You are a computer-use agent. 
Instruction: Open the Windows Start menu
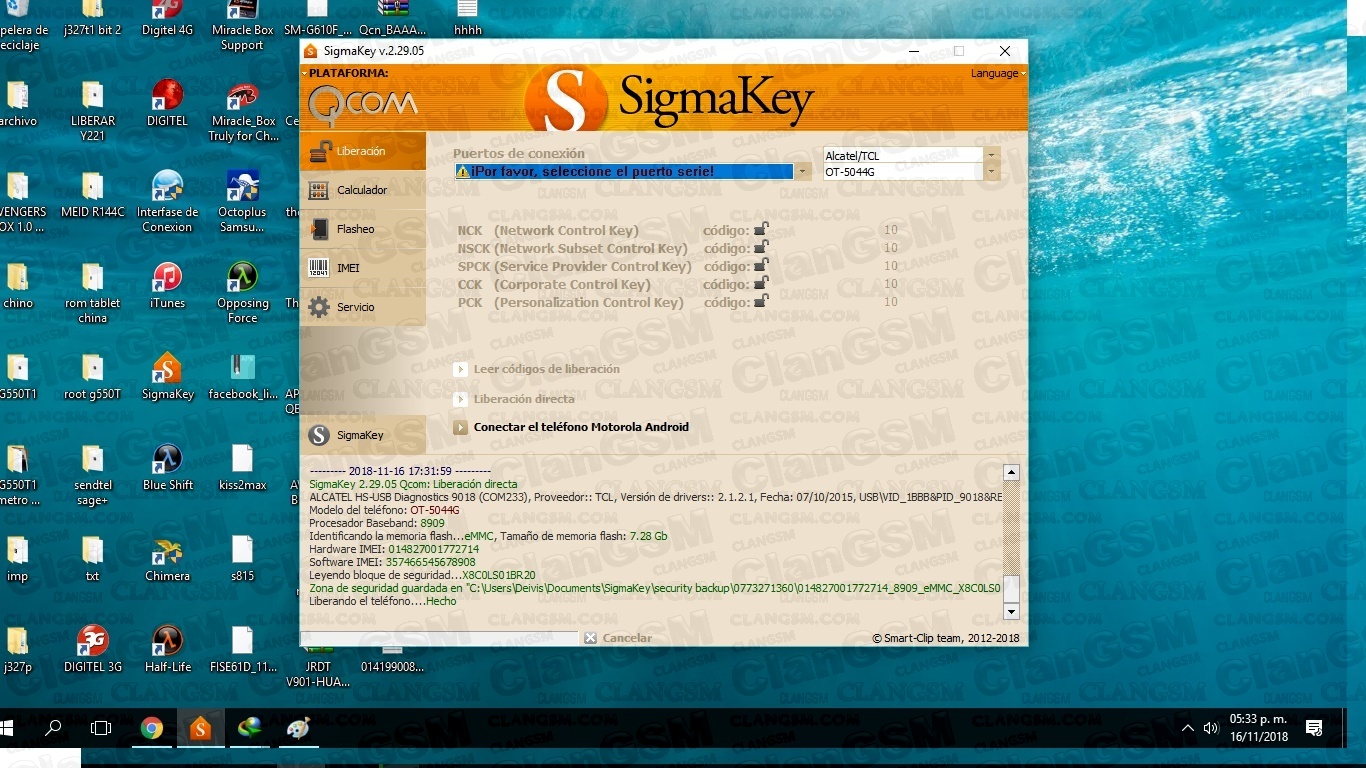tap(8, 728)
